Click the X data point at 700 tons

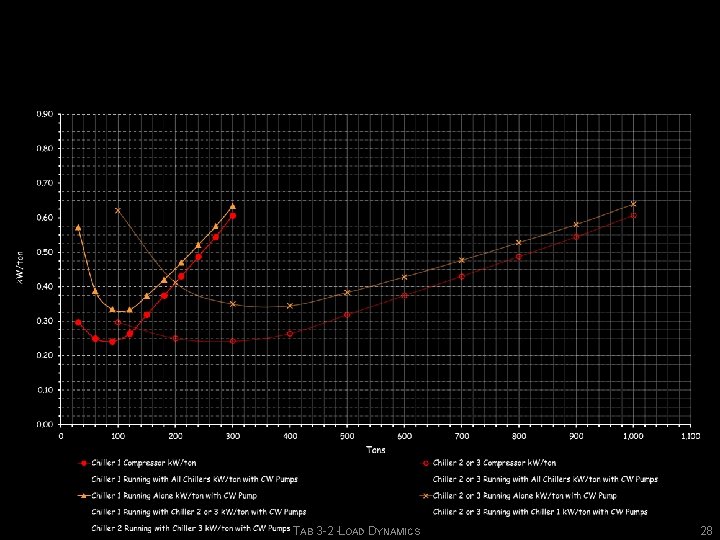coord(462,260)
